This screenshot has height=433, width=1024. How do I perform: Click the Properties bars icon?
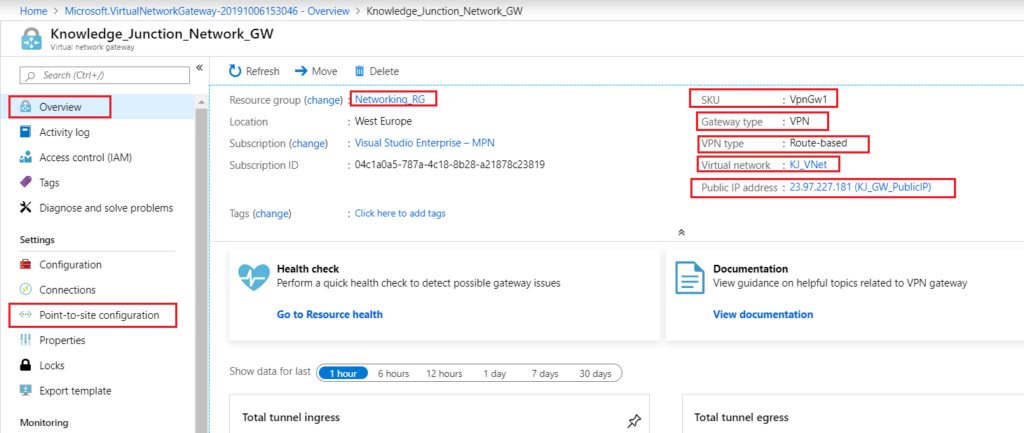pos(25,340)
